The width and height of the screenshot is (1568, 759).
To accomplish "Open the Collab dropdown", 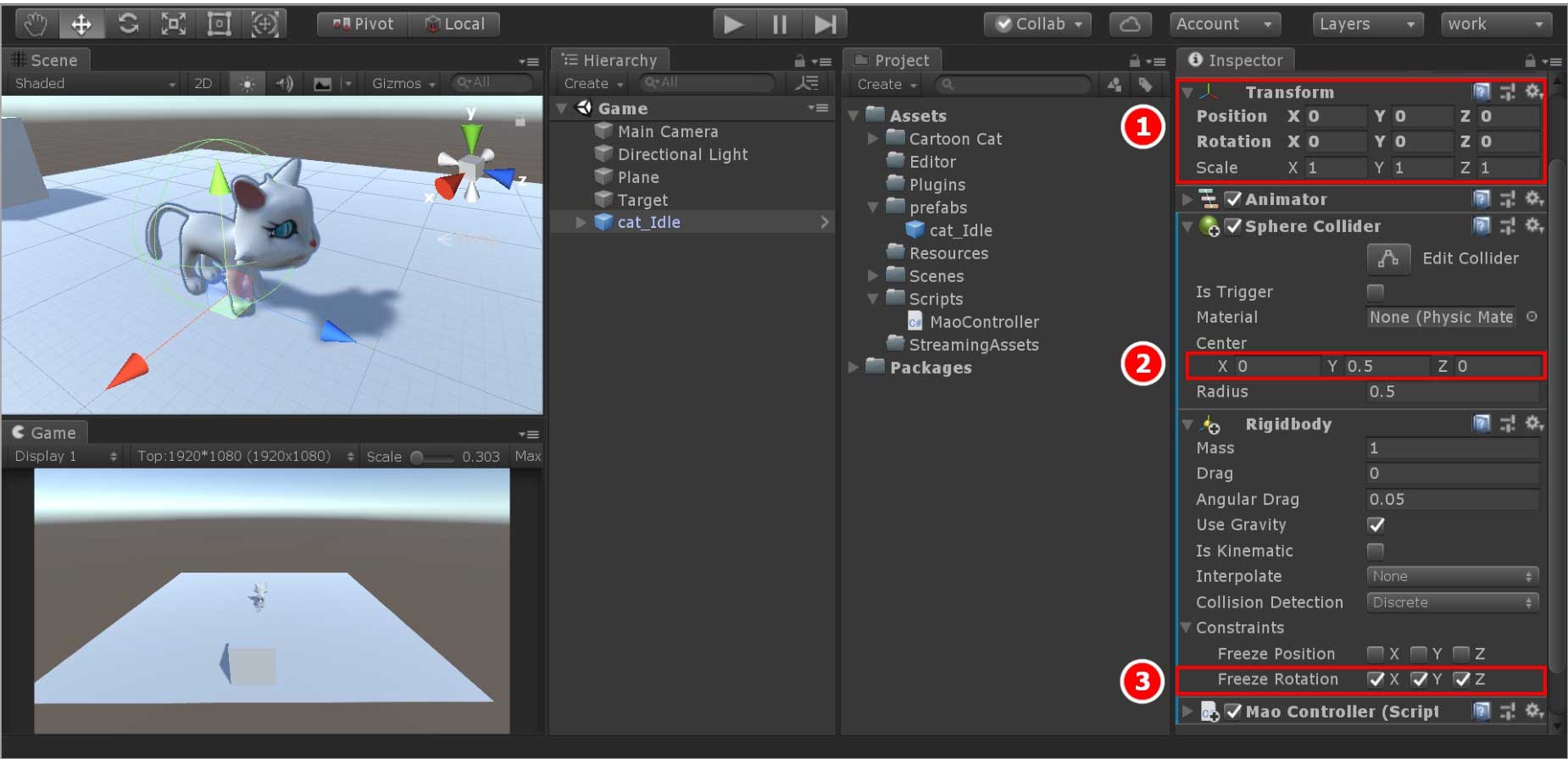I will pyautogui.click(x=1037, y=24).
